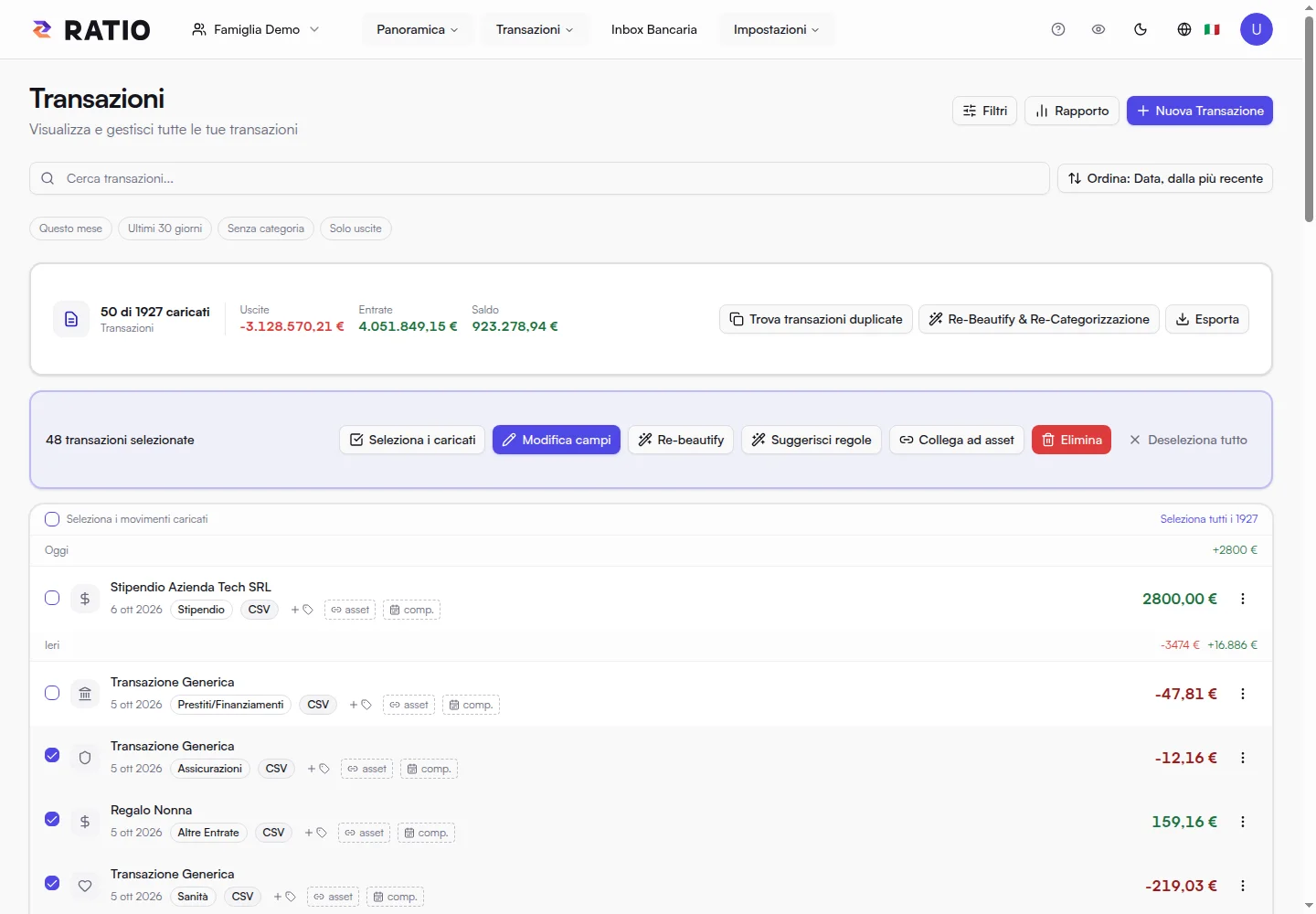The image size is (1316, 914).
Task: Switch to dark mode moon icon
Action: [1141, 29]
